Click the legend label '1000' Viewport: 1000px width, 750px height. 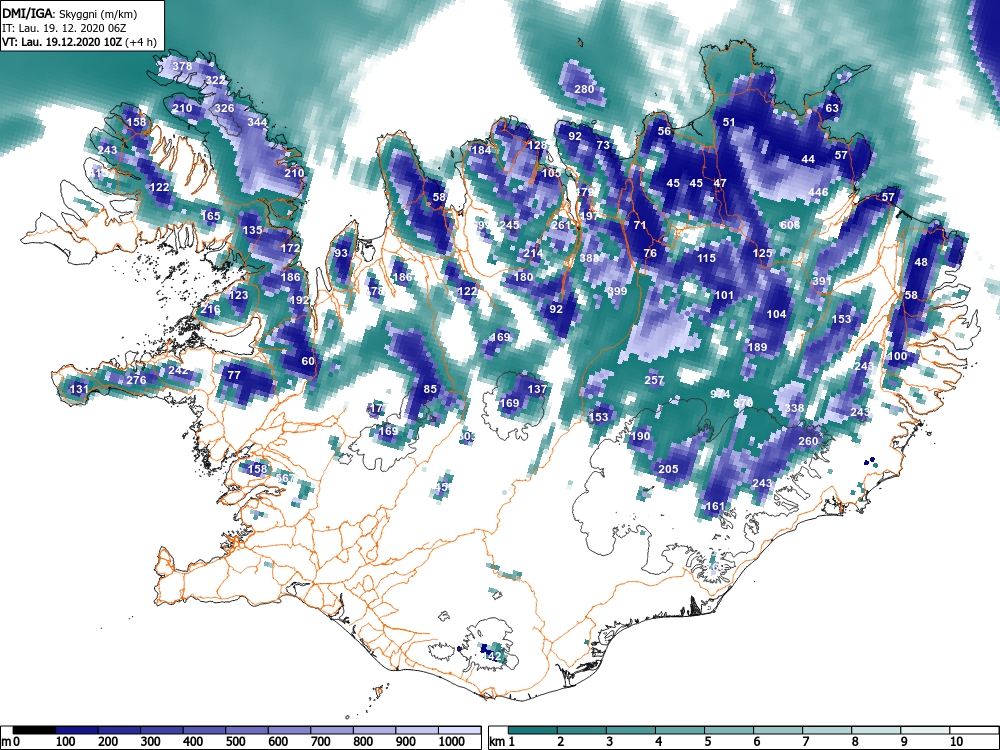tap(453, 741)
